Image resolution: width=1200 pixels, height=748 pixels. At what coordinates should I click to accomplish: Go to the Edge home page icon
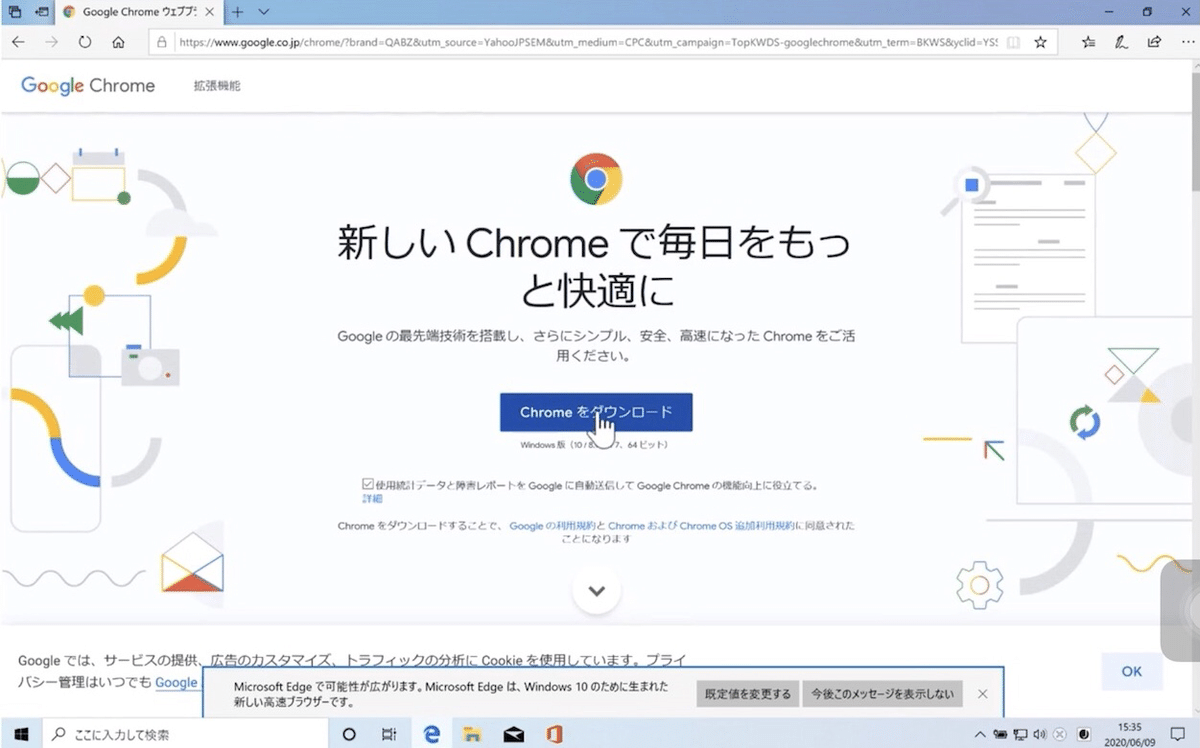118,42
